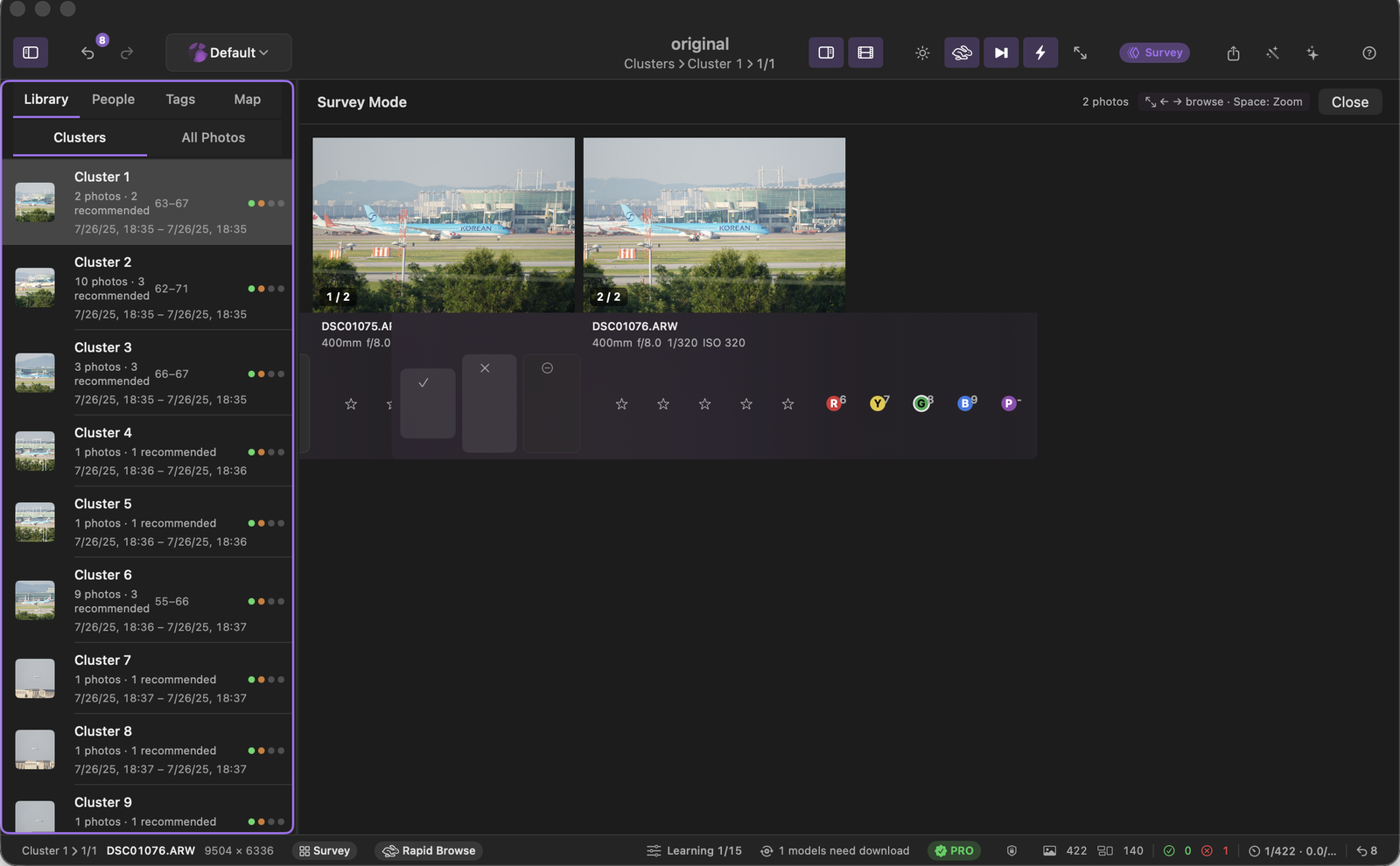Open the help question mark icon
The width and height of the screenshot is (1400, 866).
[1369, 52]
